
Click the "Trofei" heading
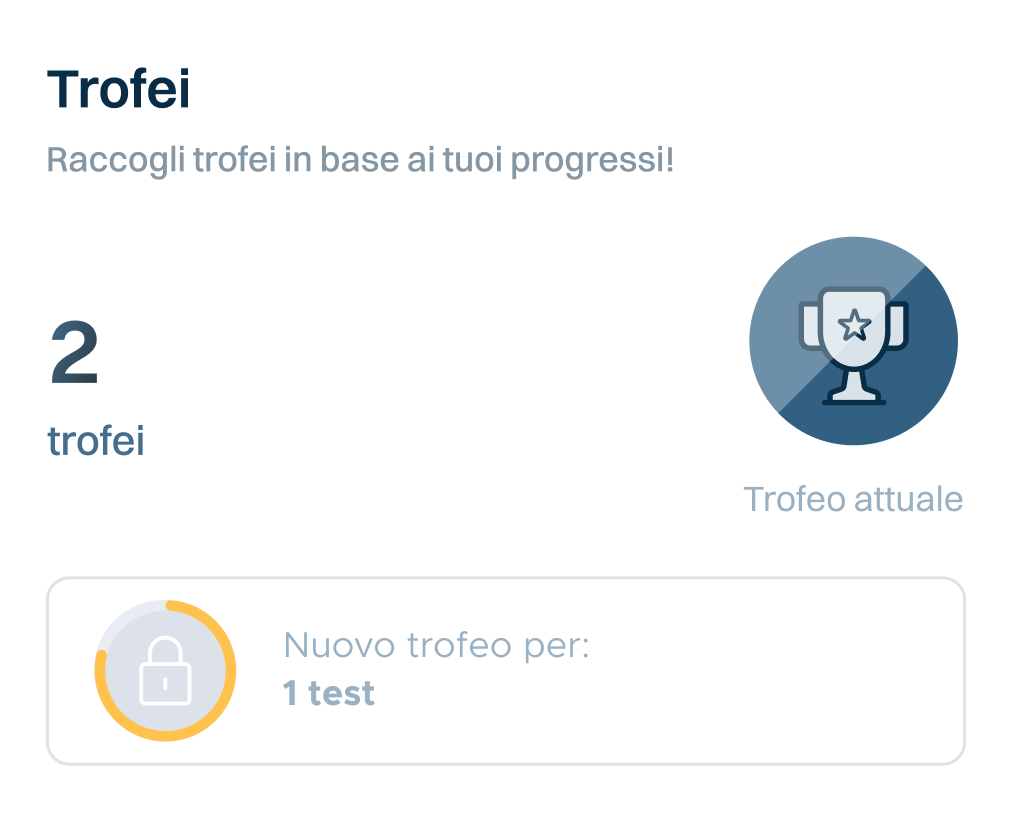point(118,90)
